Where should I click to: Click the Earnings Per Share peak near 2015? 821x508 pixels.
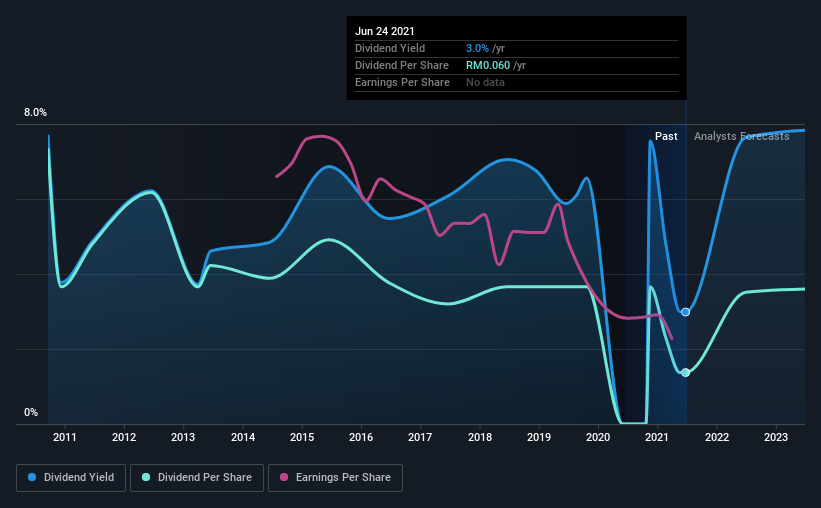pos(321,137)
